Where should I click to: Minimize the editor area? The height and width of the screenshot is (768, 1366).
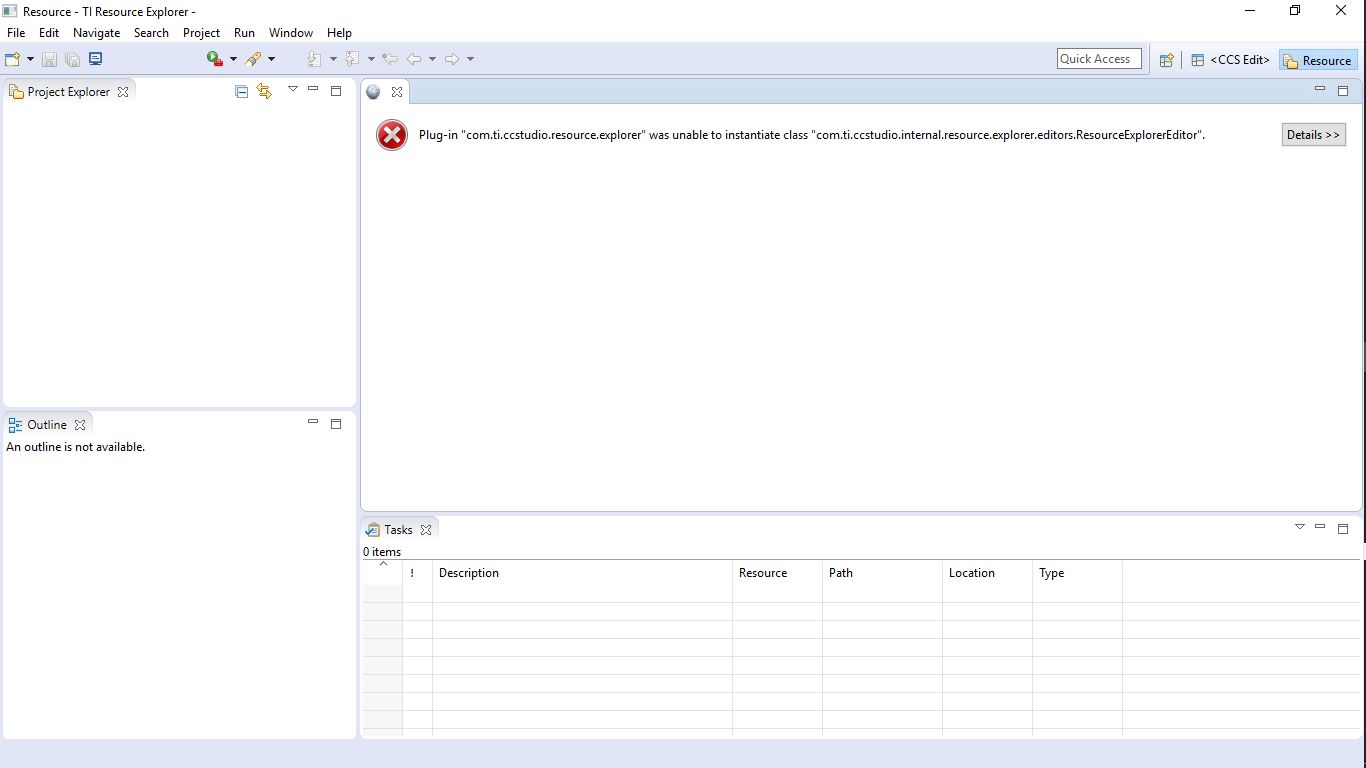click(x=1320, y=89)
